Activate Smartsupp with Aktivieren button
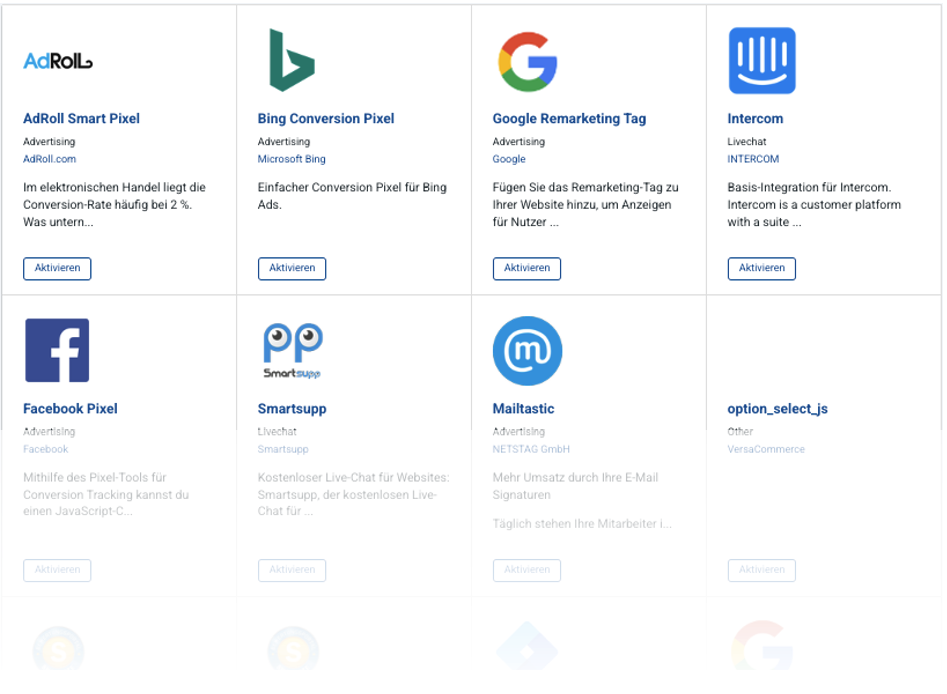Screen dimensions: 947x694 [292, 570]
